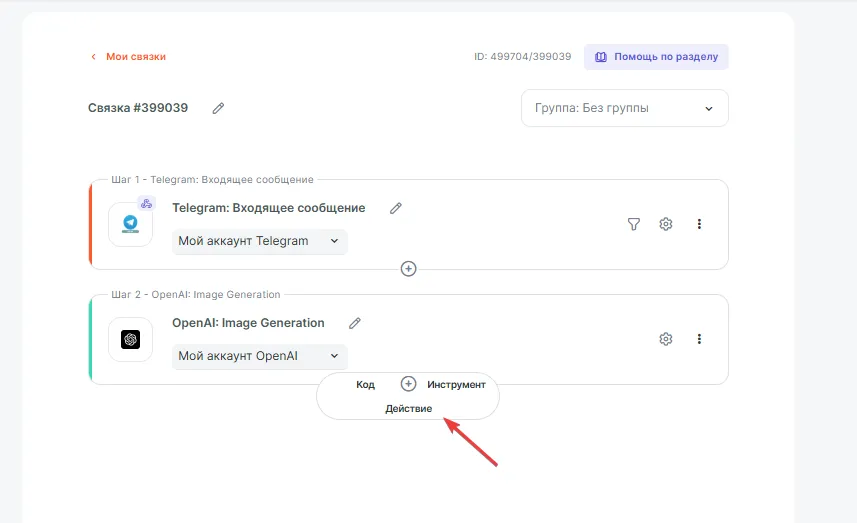This screenshot has height=523, width=857.
Task: Expand Мой аккаунт Telegram dropdown
Action: [x=259, y=241]
